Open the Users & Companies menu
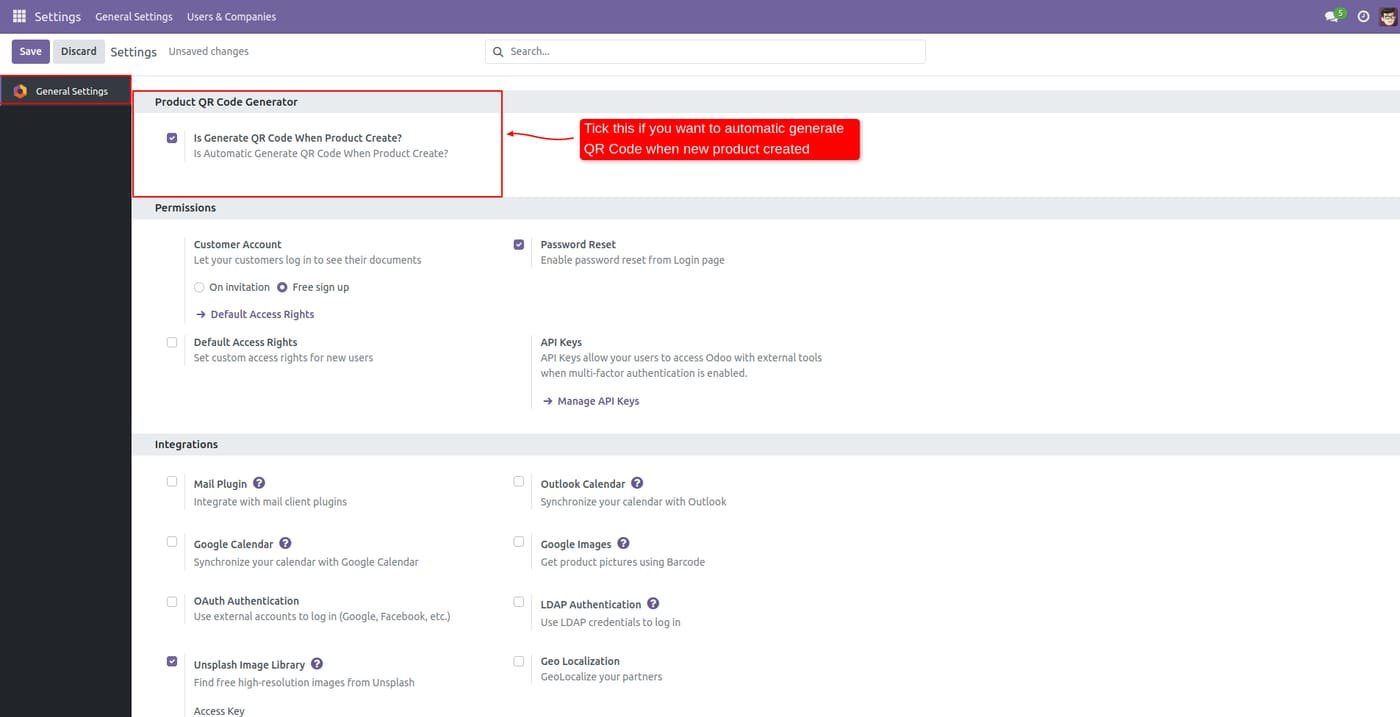 [231, 17]
